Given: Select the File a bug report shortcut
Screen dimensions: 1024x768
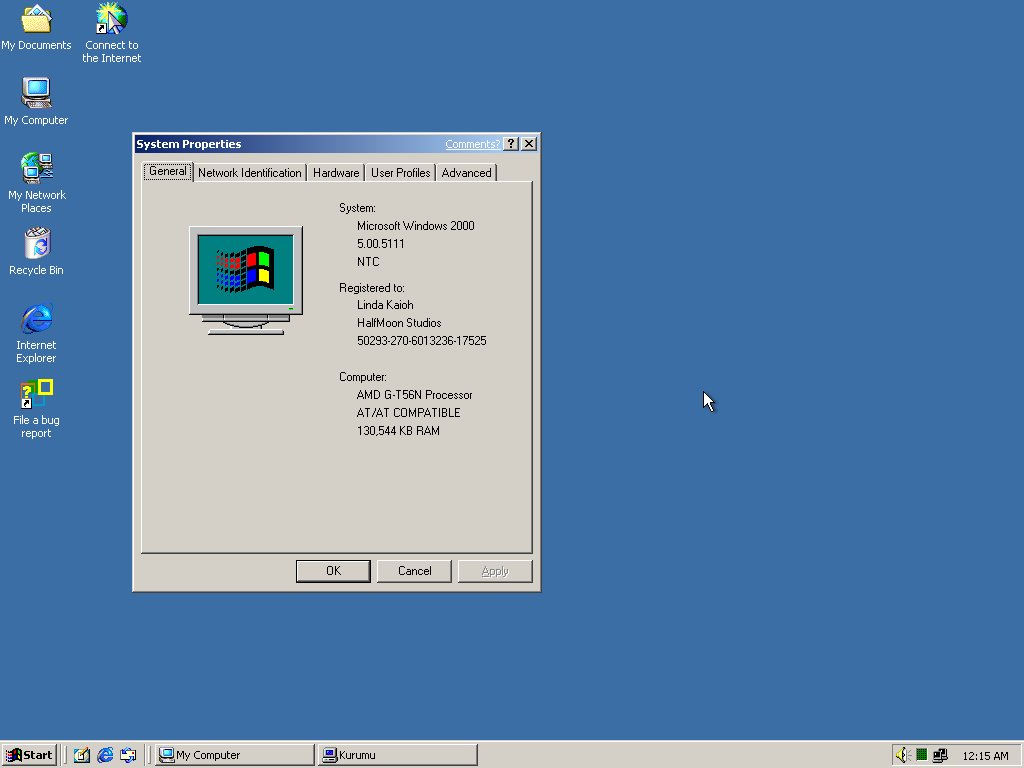Looking at the screenshot, I should point(36,409).
